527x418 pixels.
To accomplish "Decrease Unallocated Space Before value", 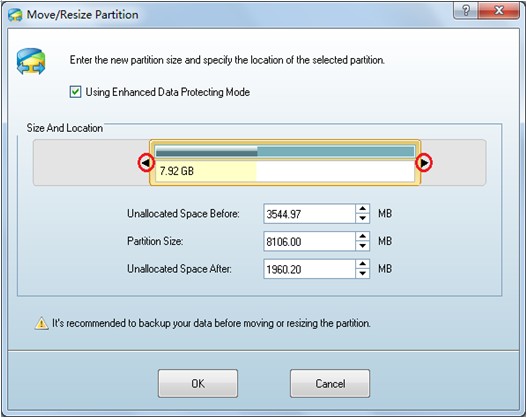I will pos(362,218).
